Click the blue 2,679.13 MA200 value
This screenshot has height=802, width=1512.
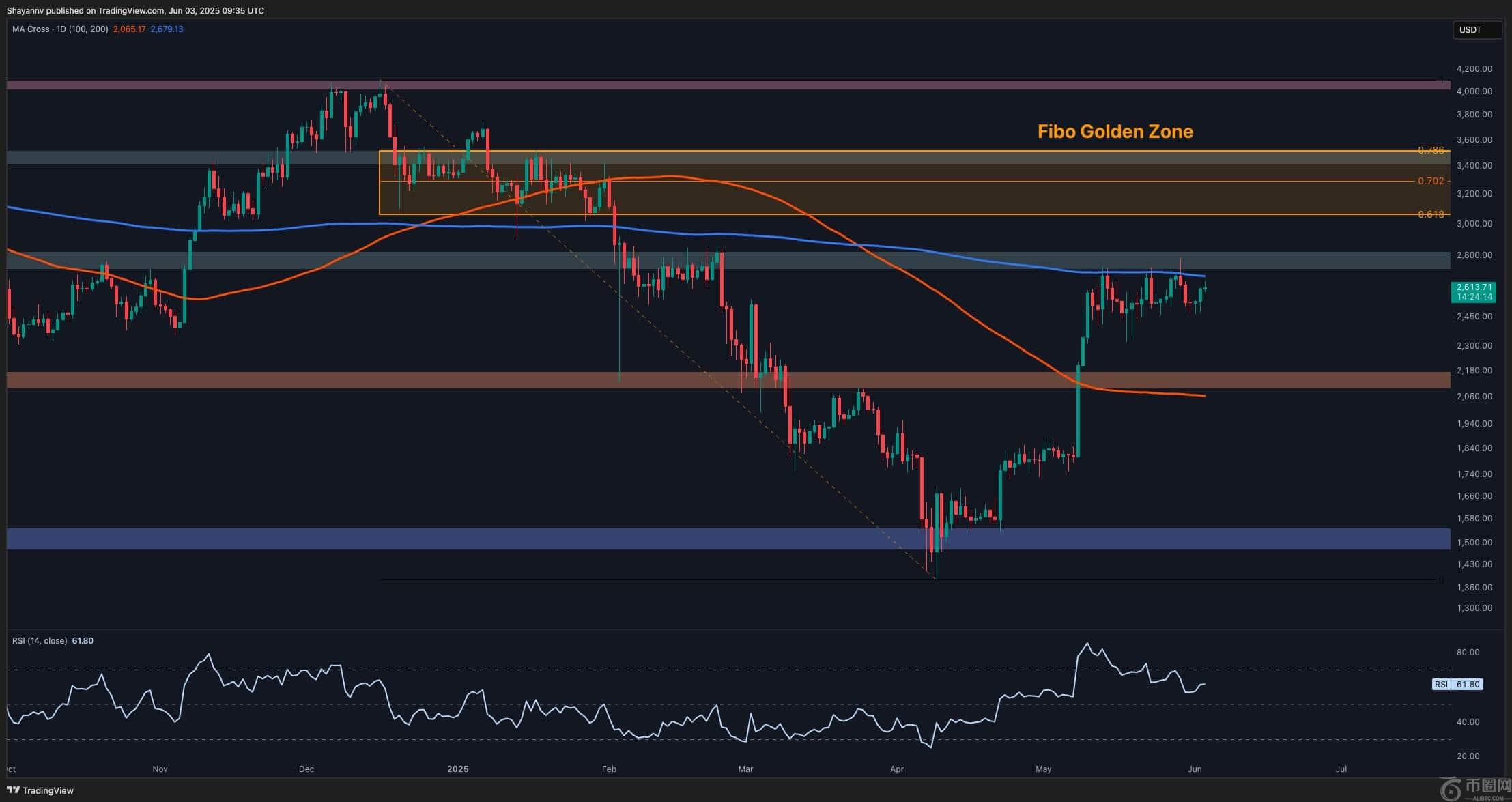click(167, 29)
